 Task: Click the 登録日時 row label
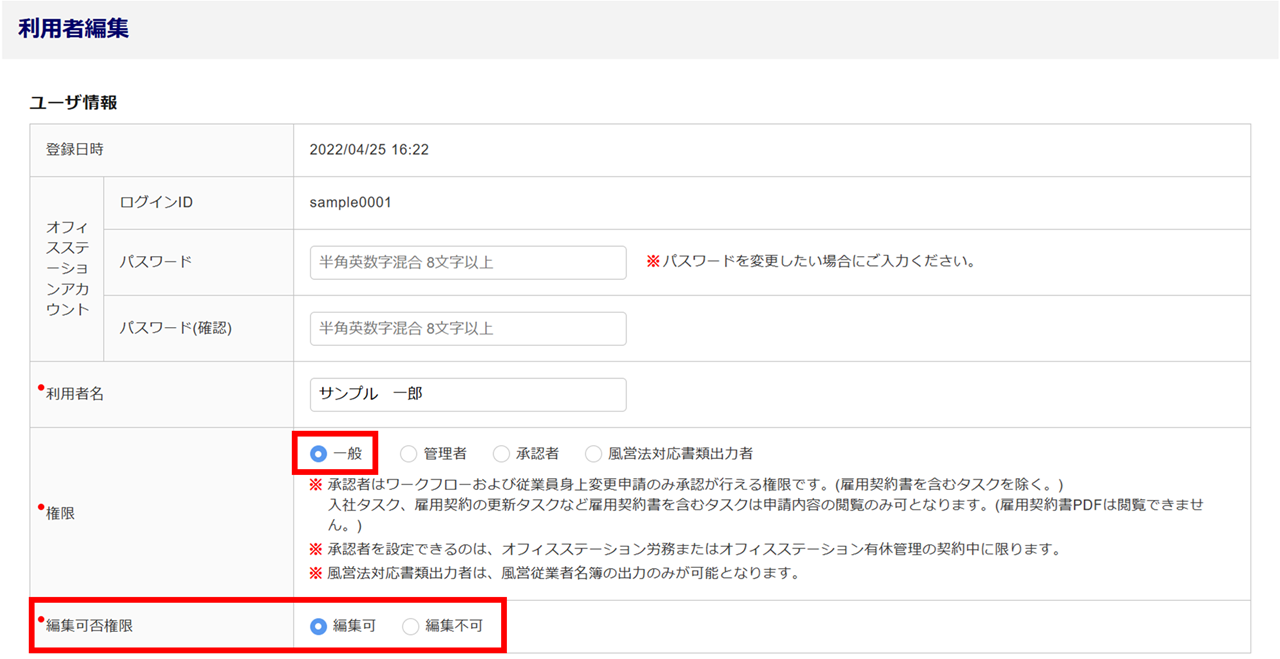pyautogui.click(x=74, y=150)
